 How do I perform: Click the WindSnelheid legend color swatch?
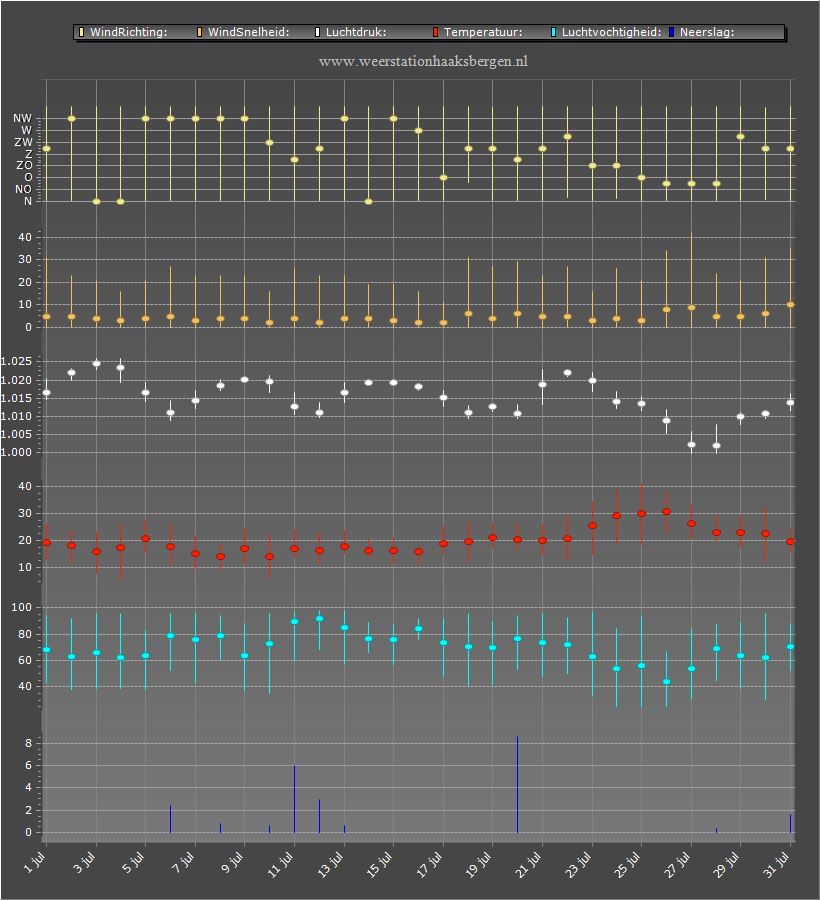click(200, 32)
